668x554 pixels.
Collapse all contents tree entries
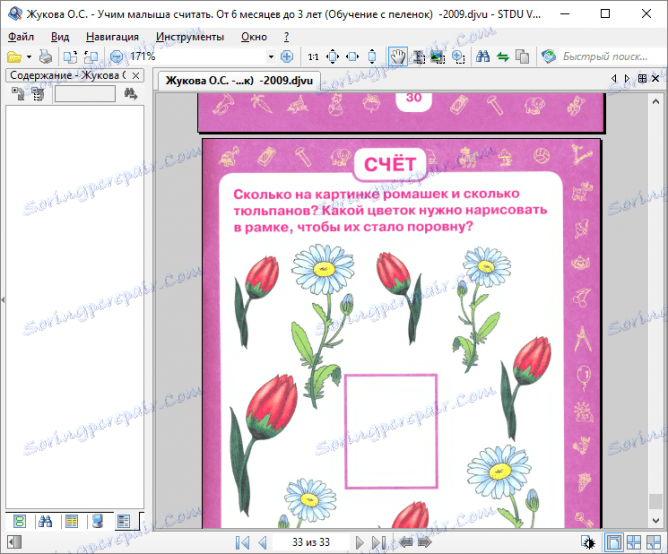point(38,94)
